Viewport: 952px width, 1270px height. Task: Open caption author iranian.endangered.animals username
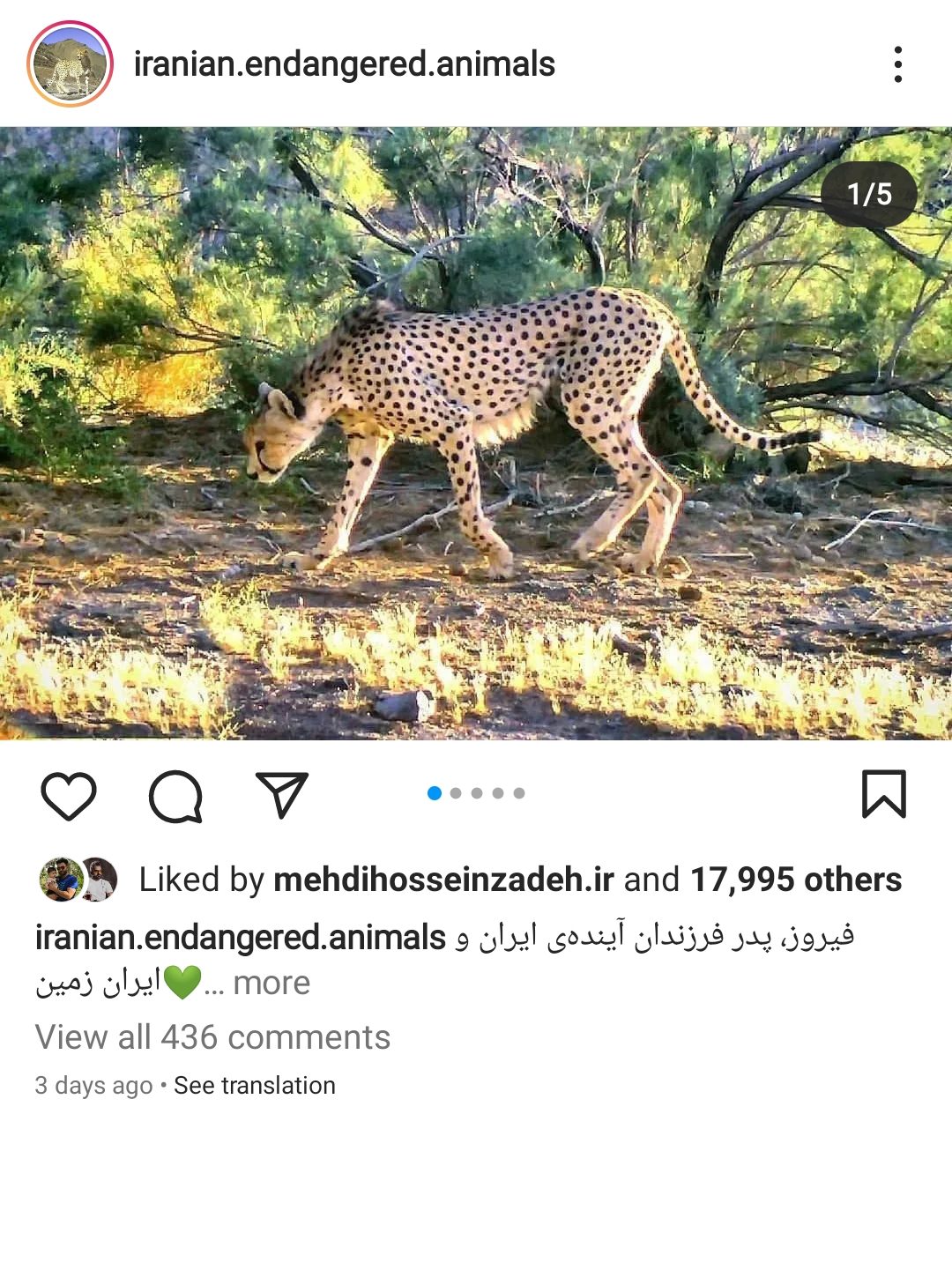(x=240, y=937)
